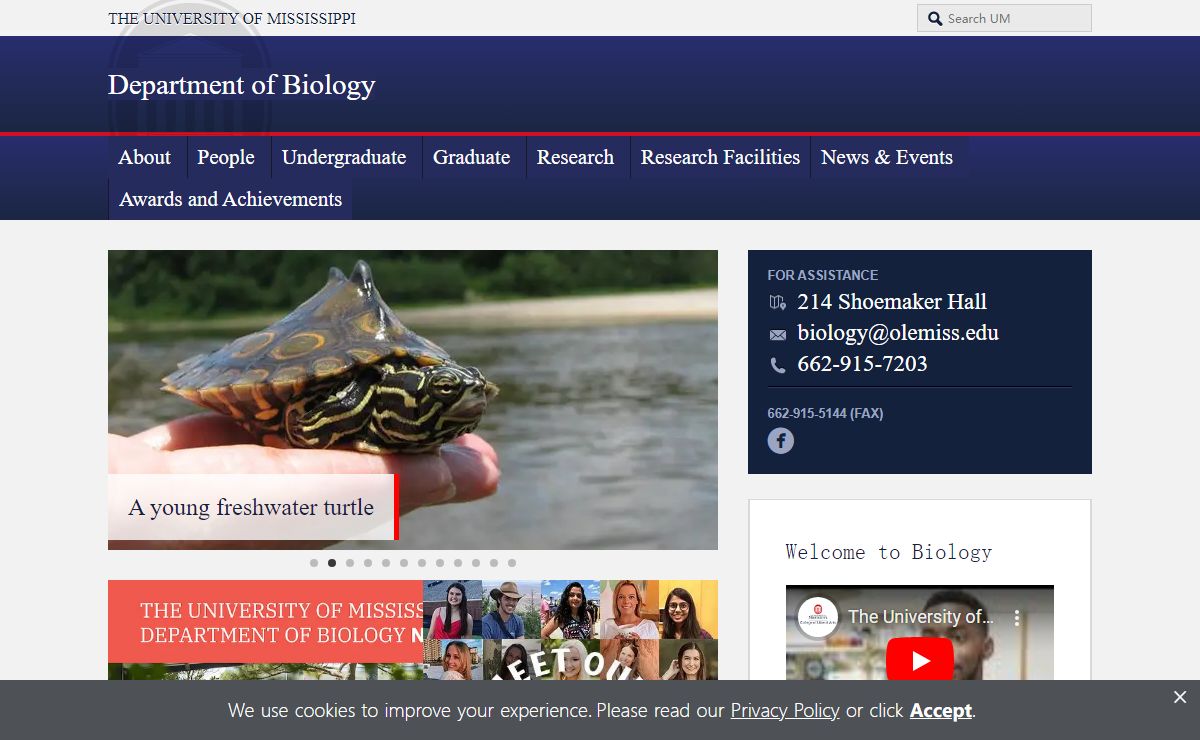This screenshot has width=1200, height=740.
Task: Focus the Search UM input field
Action: click(1004, 18)
